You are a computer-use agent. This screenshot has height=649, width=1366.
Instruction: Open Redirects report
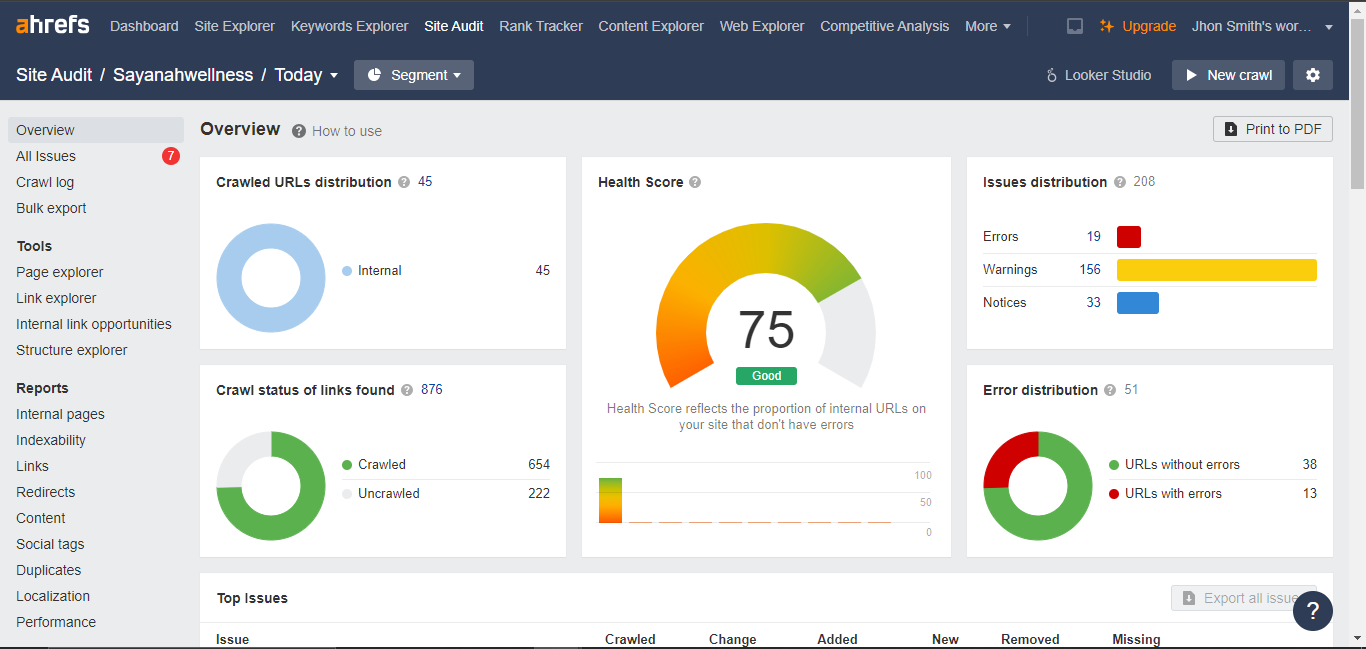coord(46,492)
